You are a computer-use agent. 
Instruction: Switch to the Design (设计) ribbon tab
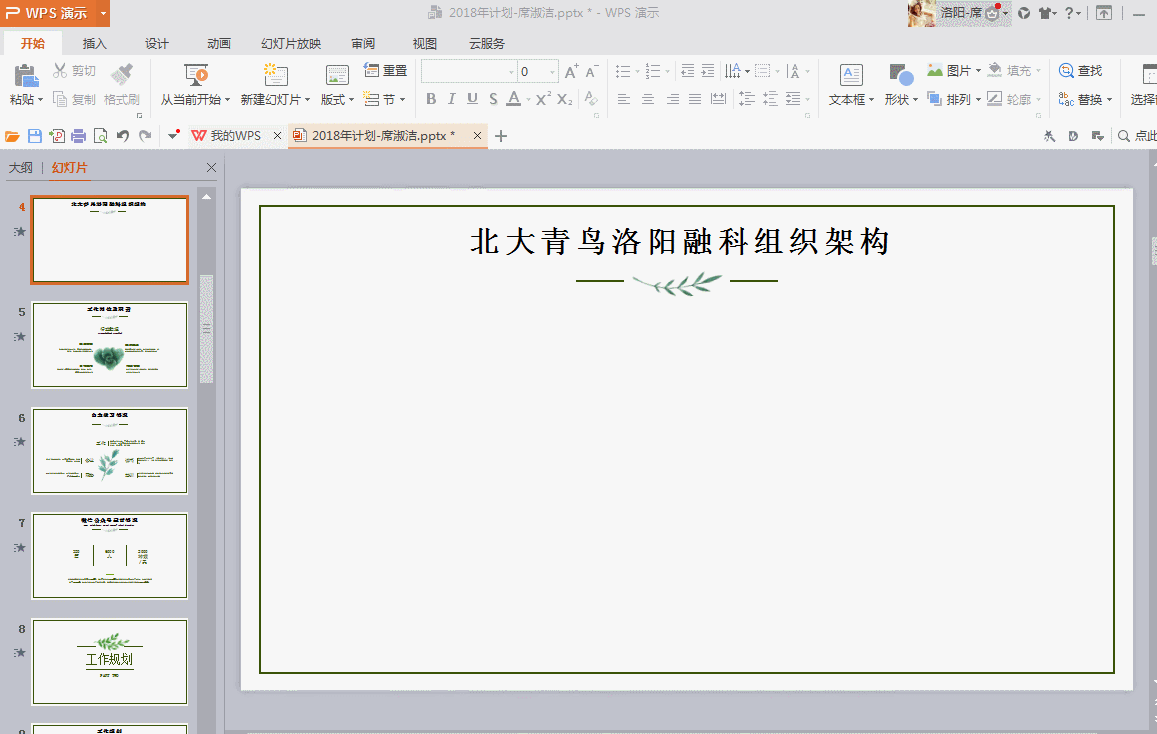click(156, 44)
